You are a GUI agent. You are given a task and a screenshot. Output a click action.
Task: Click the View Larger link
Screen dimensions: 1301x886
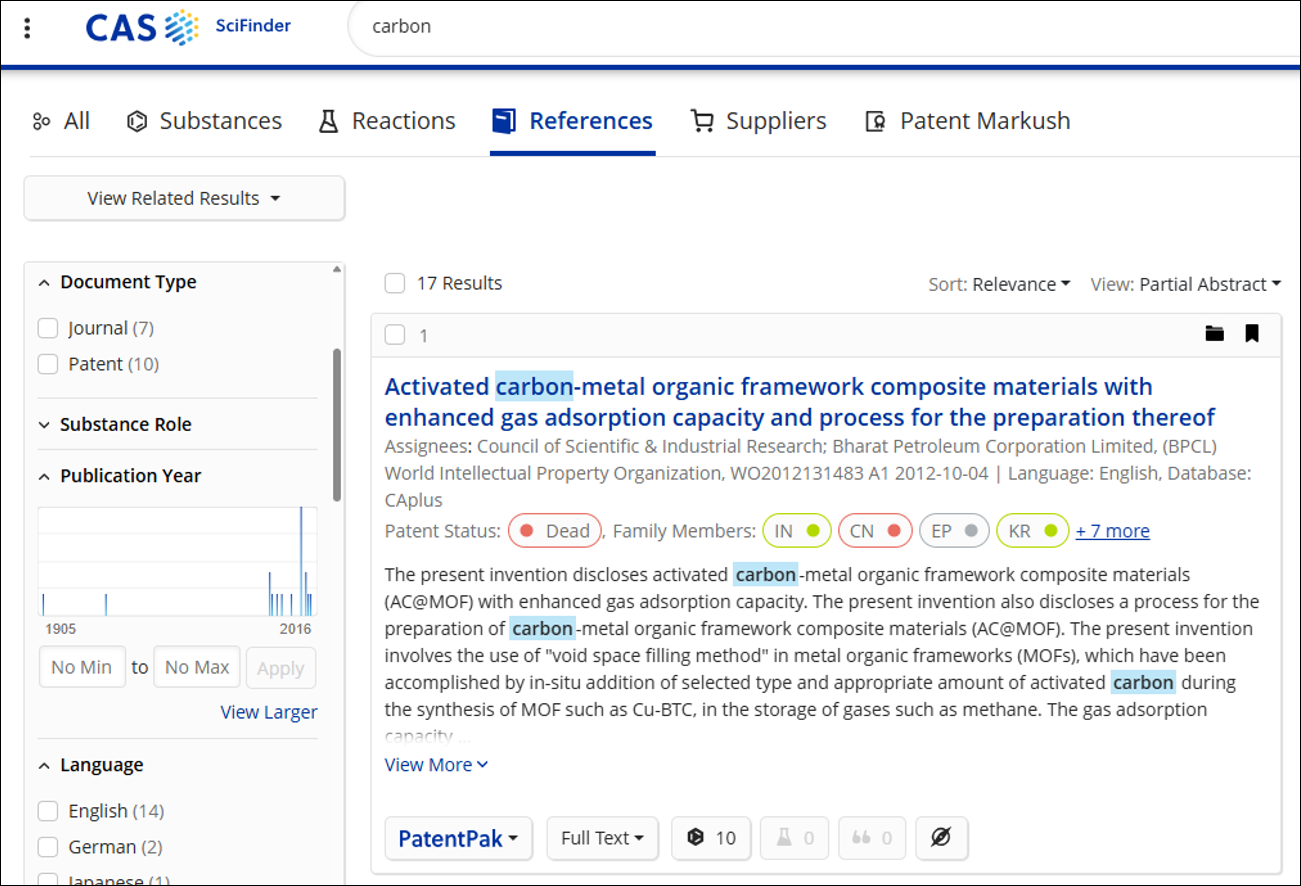(x=268, y=712)
